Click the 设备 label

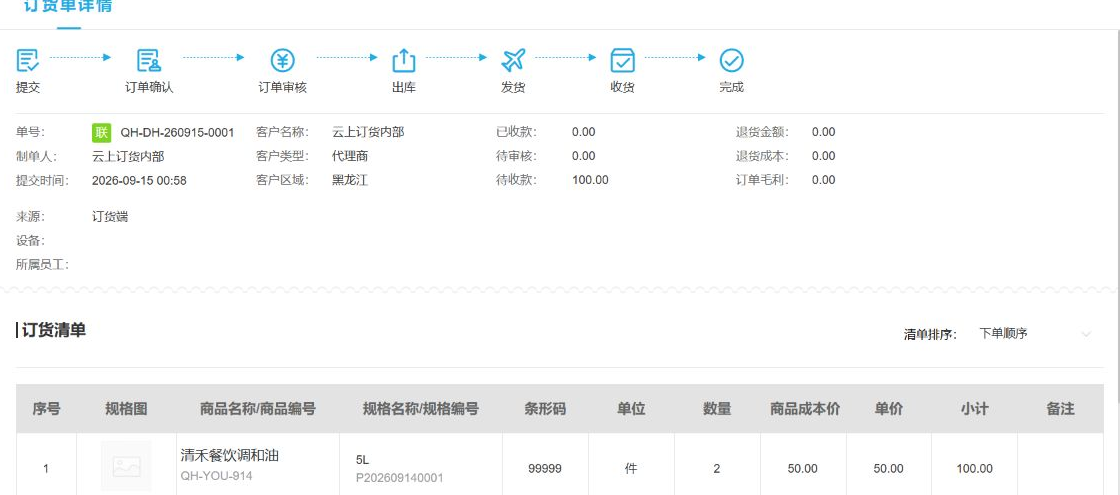[30, 241]
